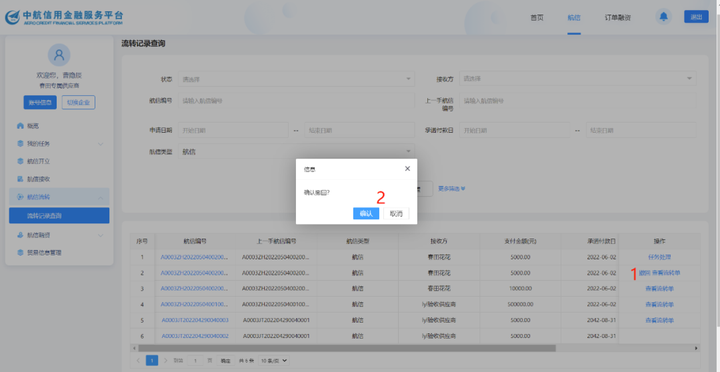The width and height of the screenshot is (720, 372).
Task: Open the 状态 status dropdown
Action: [x=296, y=79]
